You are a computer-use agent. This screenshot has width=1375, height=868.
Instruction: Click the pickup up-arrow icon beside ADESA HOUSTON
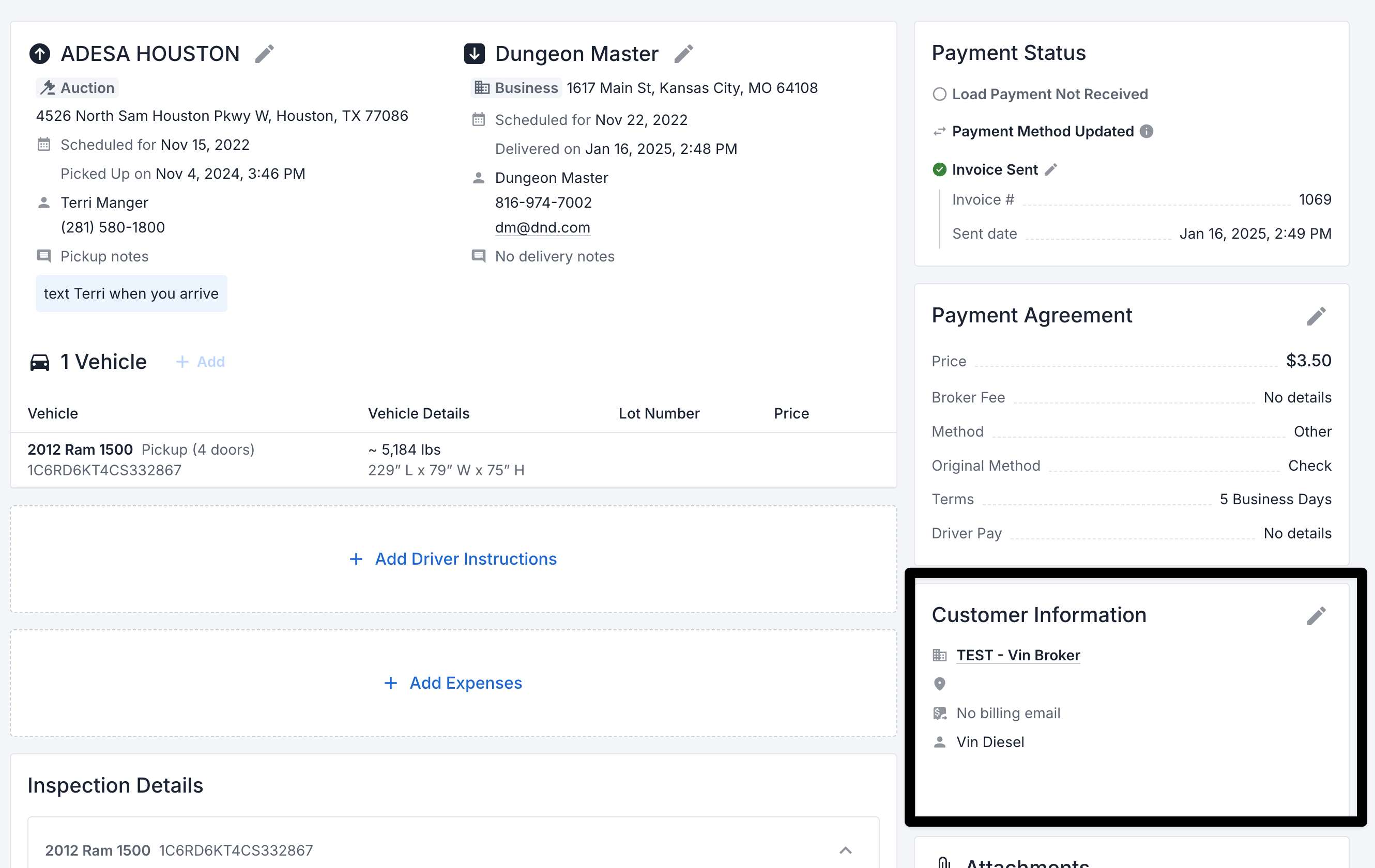point(39,54)
